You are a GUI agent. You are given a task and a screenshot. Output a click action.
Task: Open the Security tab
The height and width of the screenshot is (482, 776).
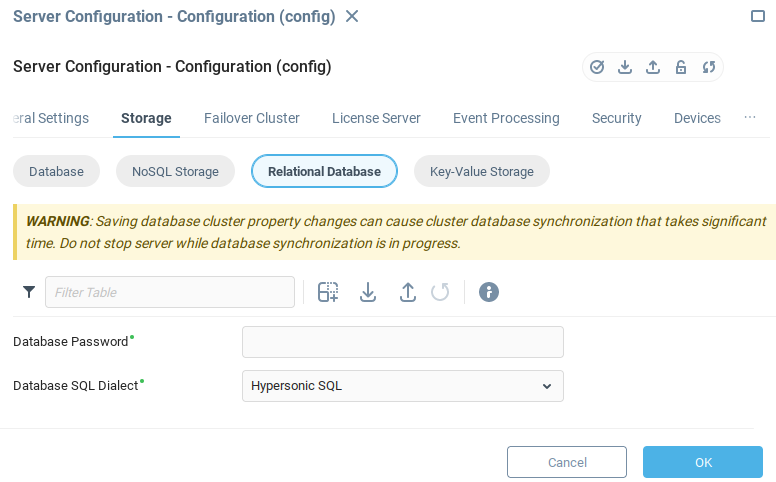coord(616,118)
